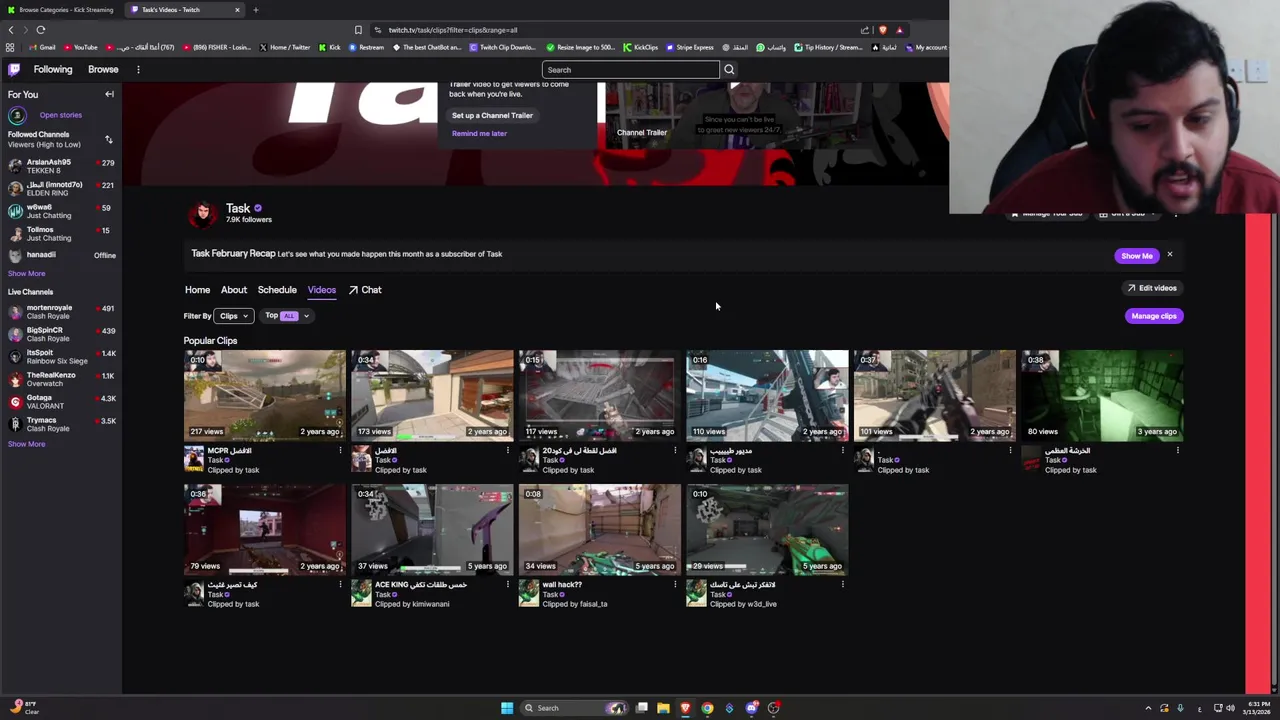This screenshot has height=720, width=1280.
Task: Open Edit videos link
Action: (x=1152, y=288)
